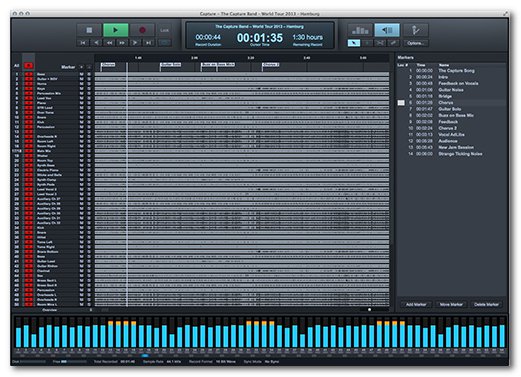Start playback with the green Play button
Image resolution: width=521 pixels, height=377 pixels.
(115, 30)
